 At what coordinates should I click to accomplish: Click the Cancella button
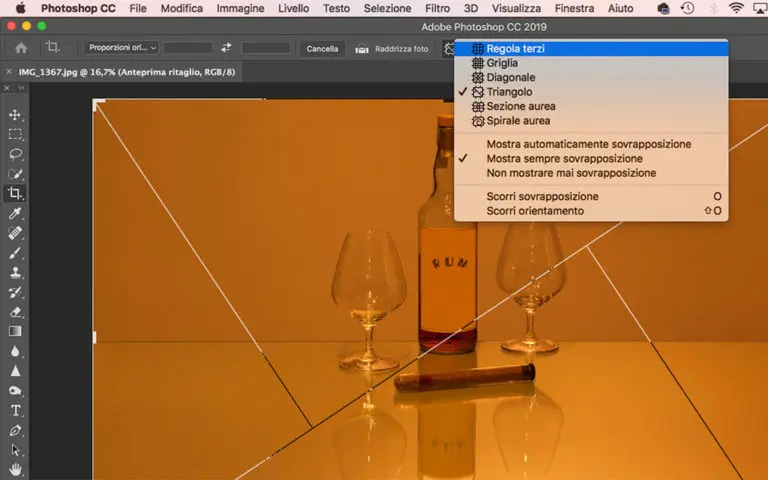pyautogui.click(x=322, y=48)
